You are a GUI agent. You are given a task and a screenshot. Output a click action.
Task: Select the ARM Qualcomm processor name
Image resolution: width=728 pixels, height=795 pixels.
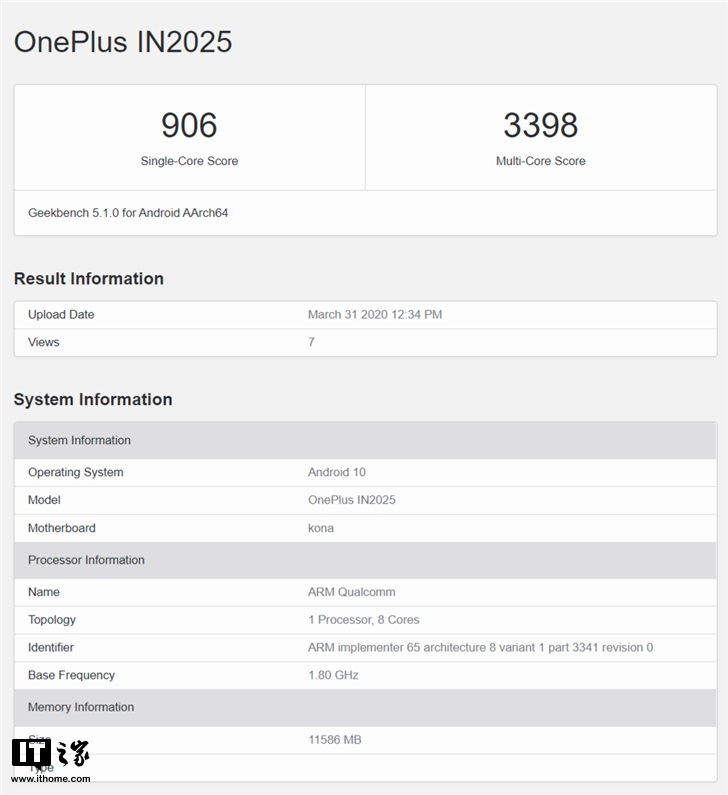click(352, 592)
